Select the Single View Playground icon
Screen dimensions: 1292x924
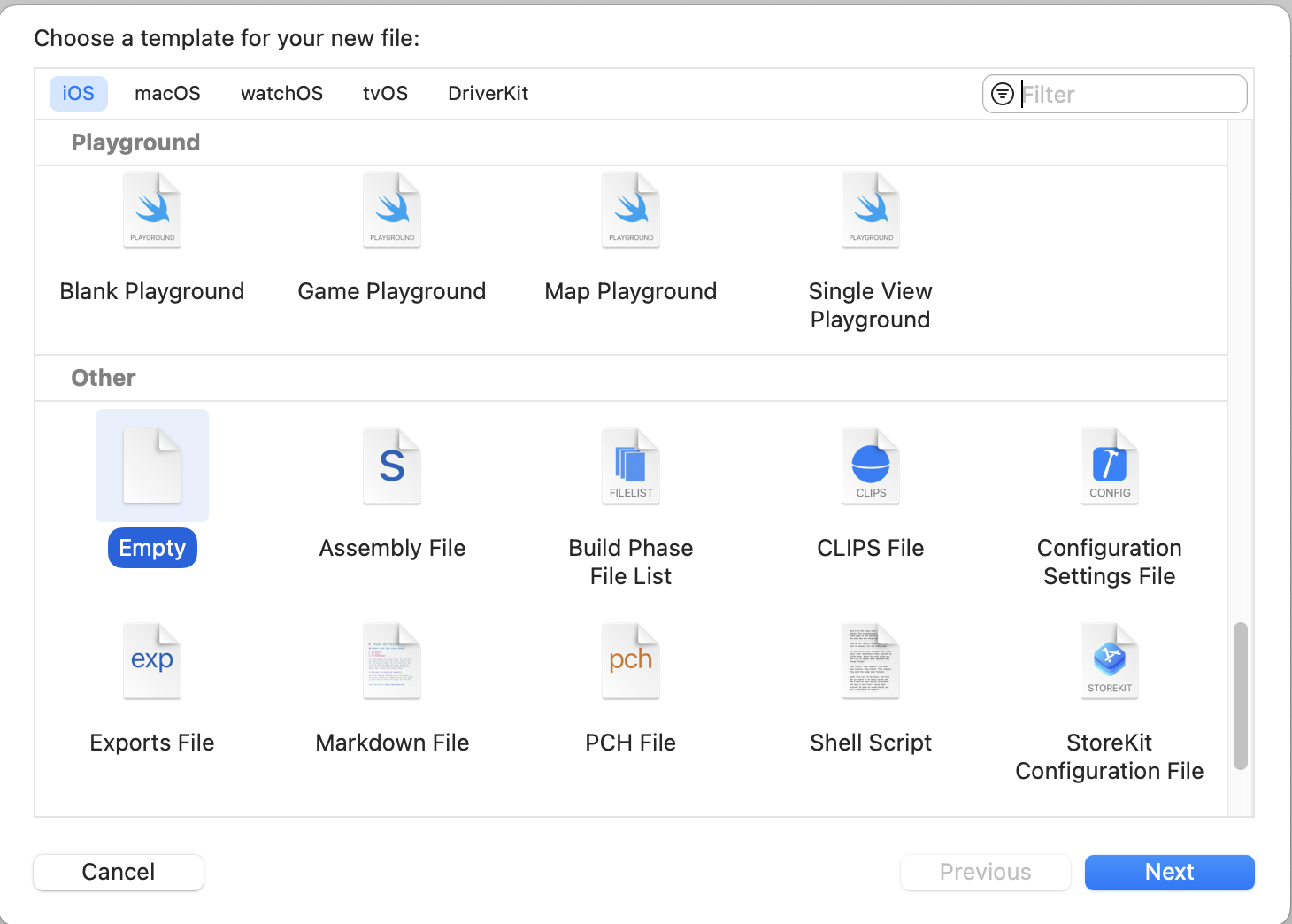tap(871, 210)
